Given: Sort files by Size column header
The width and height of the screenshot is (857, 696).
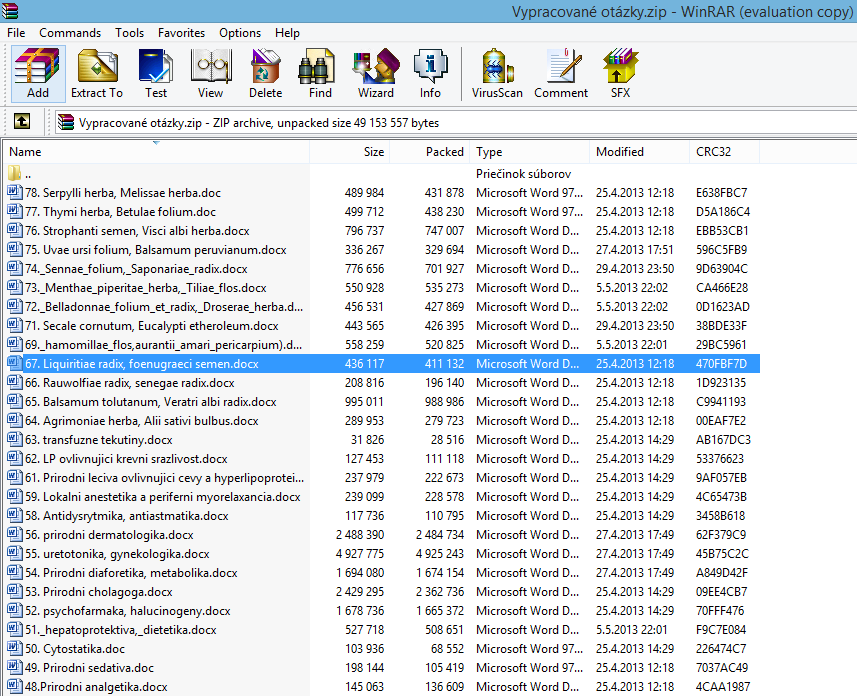Looking at the screenshot, I should tap(349, 151).
